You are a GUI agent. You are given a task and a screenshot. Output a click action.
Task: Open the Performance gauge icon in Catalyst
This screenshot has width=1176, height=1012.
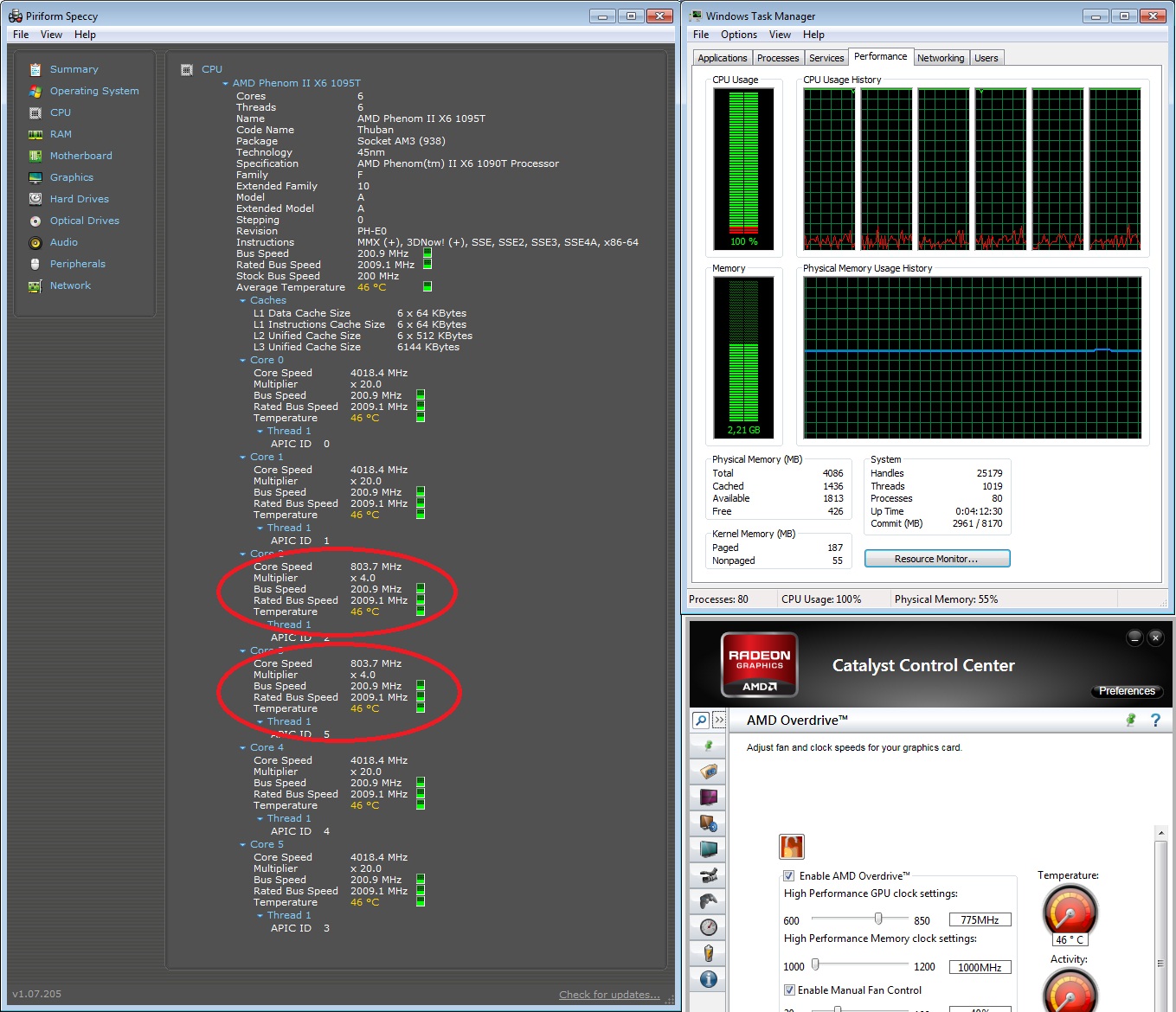pyautogui.click(x=709, y=927)
